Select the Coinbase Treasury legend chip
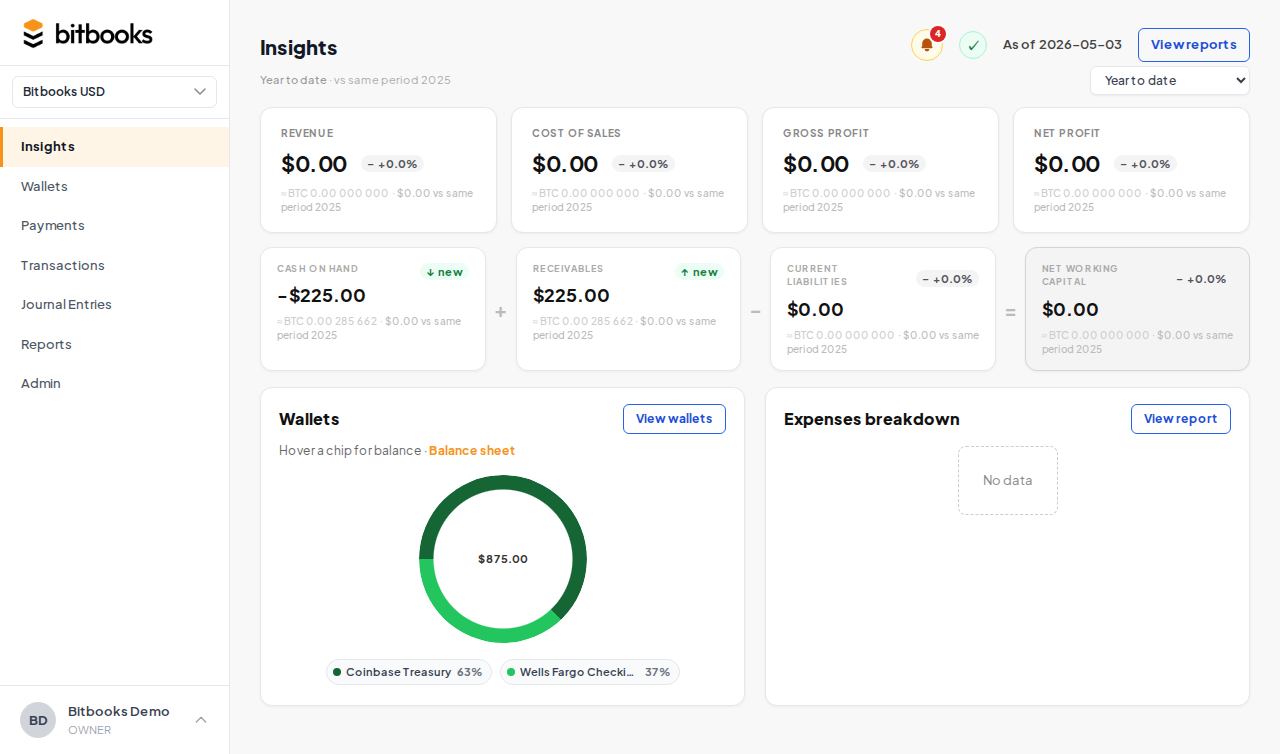Viewport: 1280px width, 754px height. click(409, 672)
